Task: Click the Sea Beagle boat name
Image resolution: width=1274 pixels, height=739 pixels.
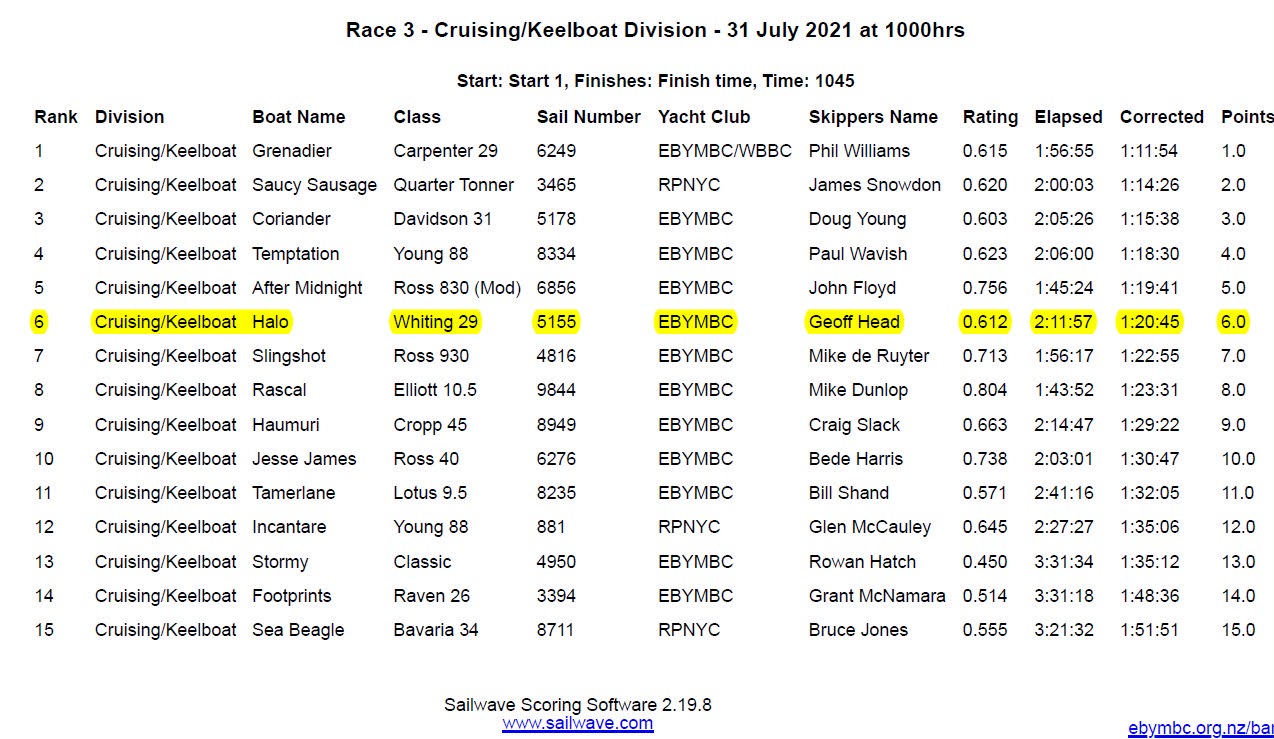Action: click(x=298, y=630)
